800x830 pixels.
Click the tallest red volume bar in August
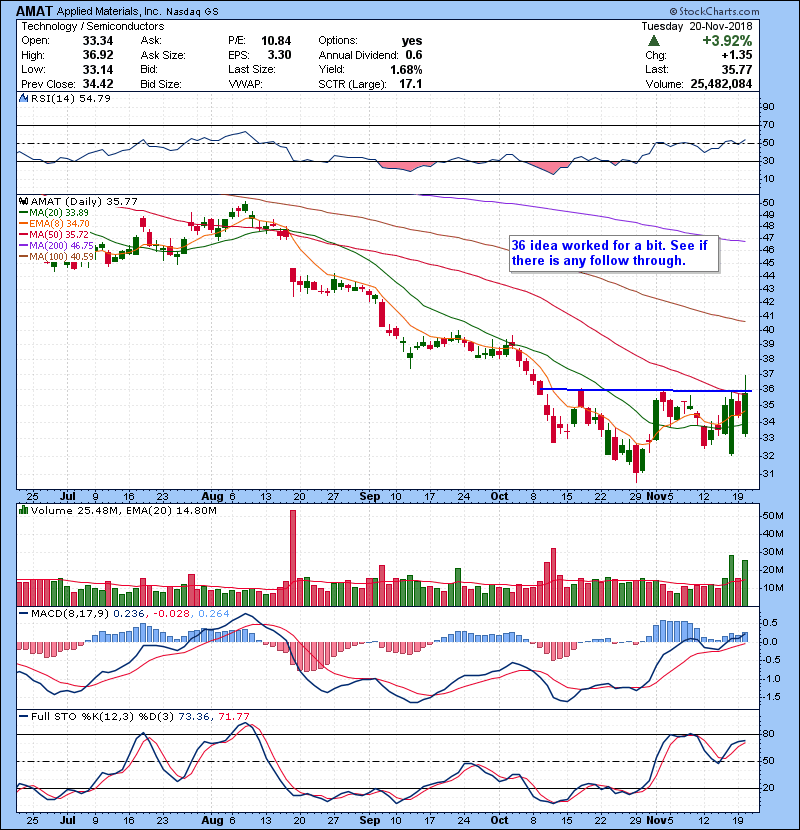(x=293, y=558)
